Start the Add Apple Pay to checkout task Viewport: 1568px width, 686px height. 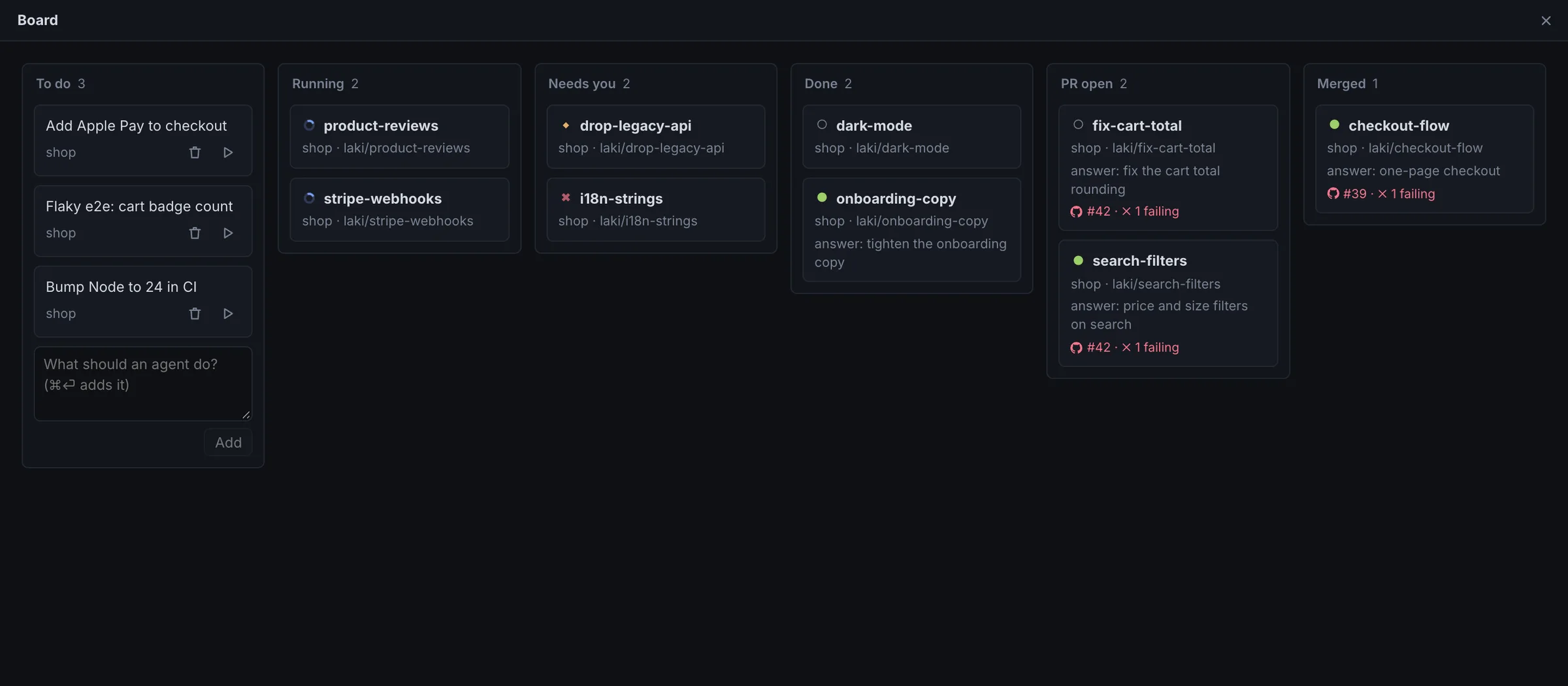pos(228,152)
